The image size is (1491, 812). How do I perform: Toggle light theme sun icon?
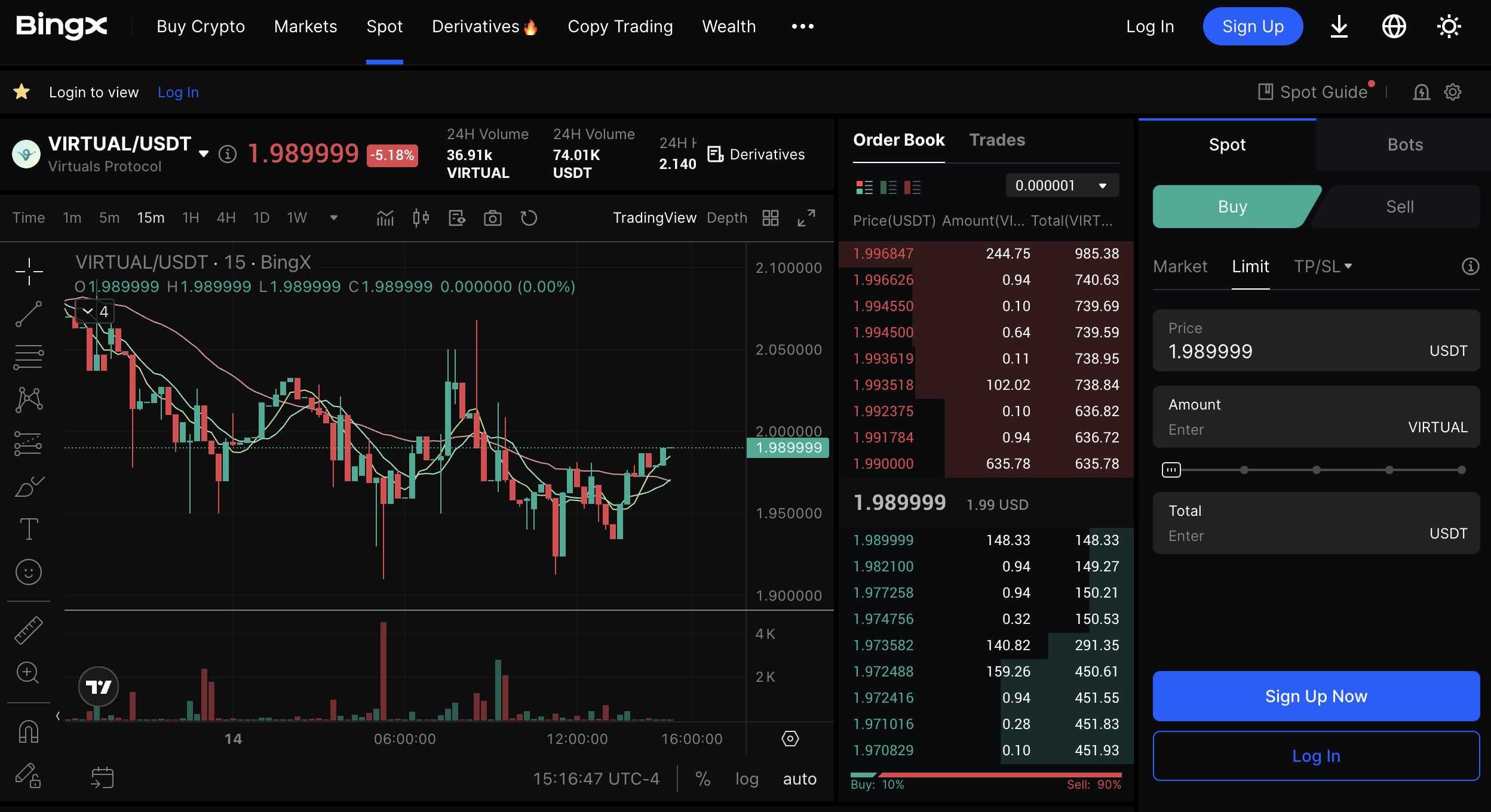click(1449, 26)
